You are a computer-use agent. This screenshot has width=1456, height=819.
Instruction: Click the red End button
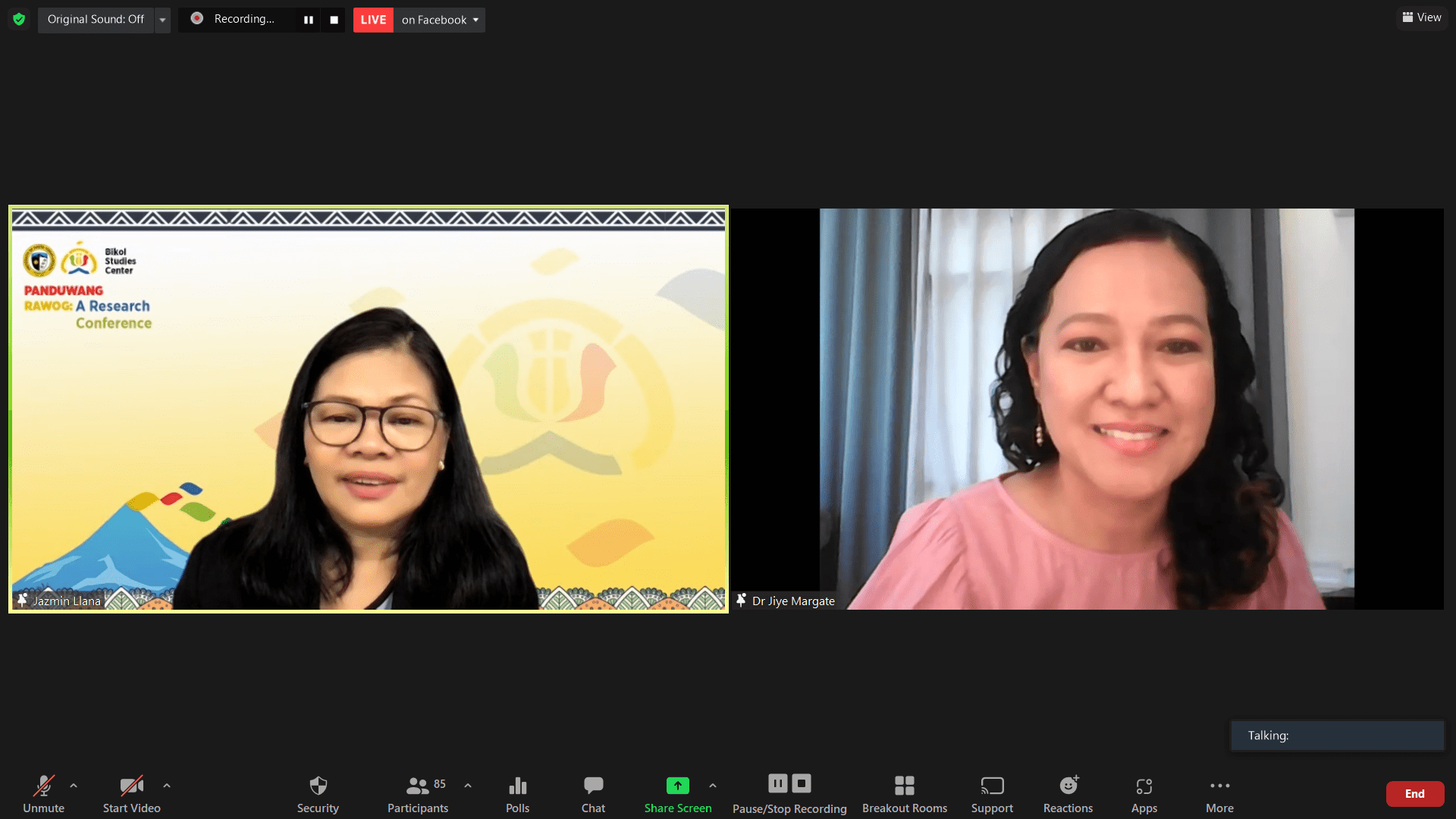click(x=1414, y=793)
